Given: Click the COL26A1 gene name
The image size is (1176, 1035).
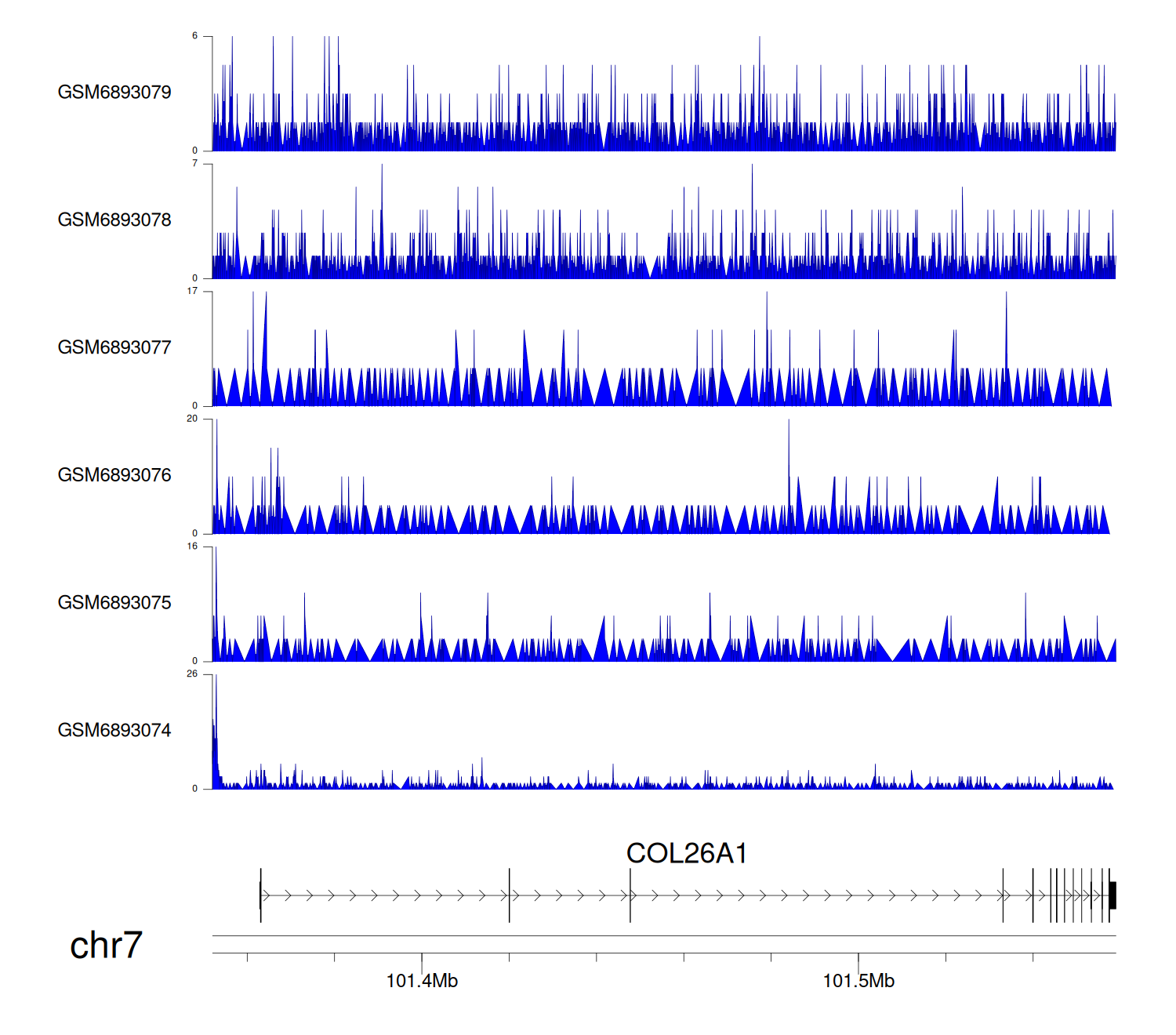Looking at the screenshot, I should click(x=686, y=853).
